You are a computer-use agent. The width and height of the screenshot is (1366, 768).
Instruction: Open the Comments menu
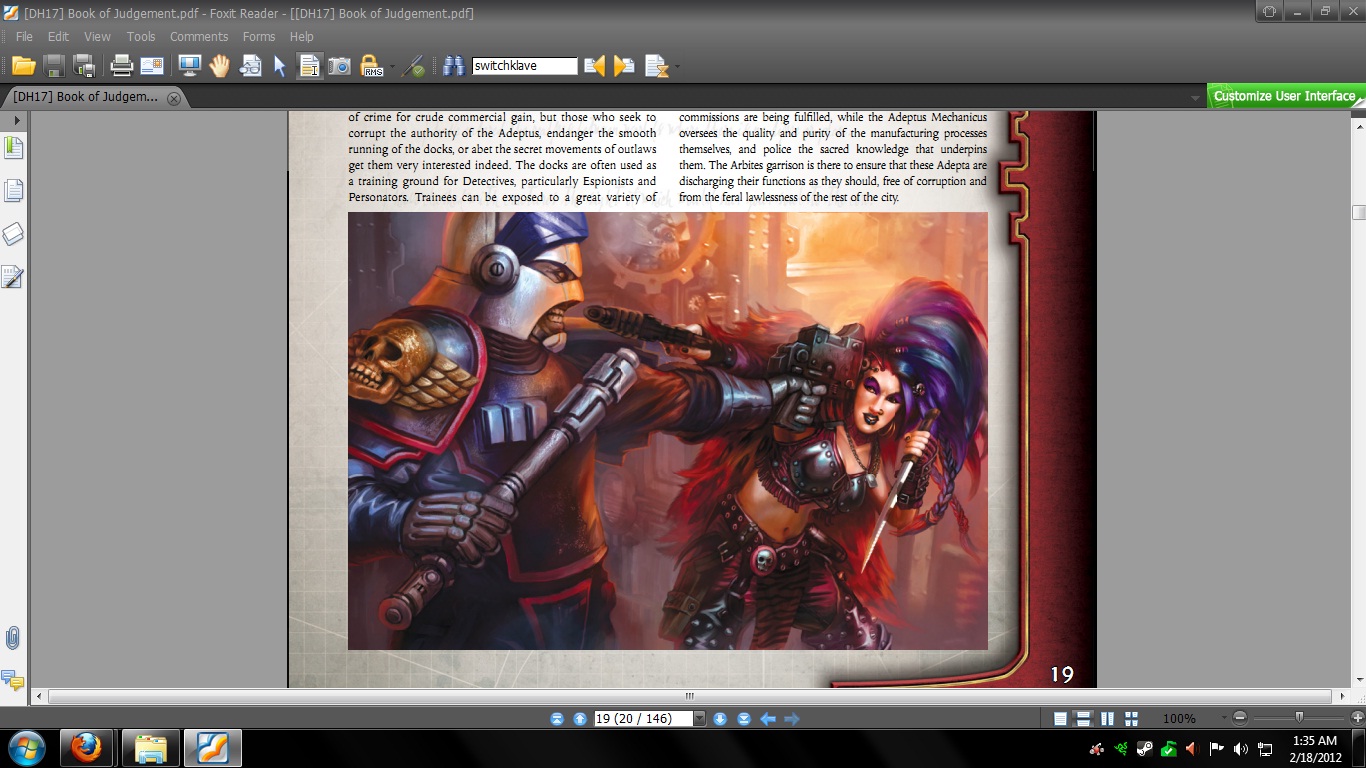[199, 37]
